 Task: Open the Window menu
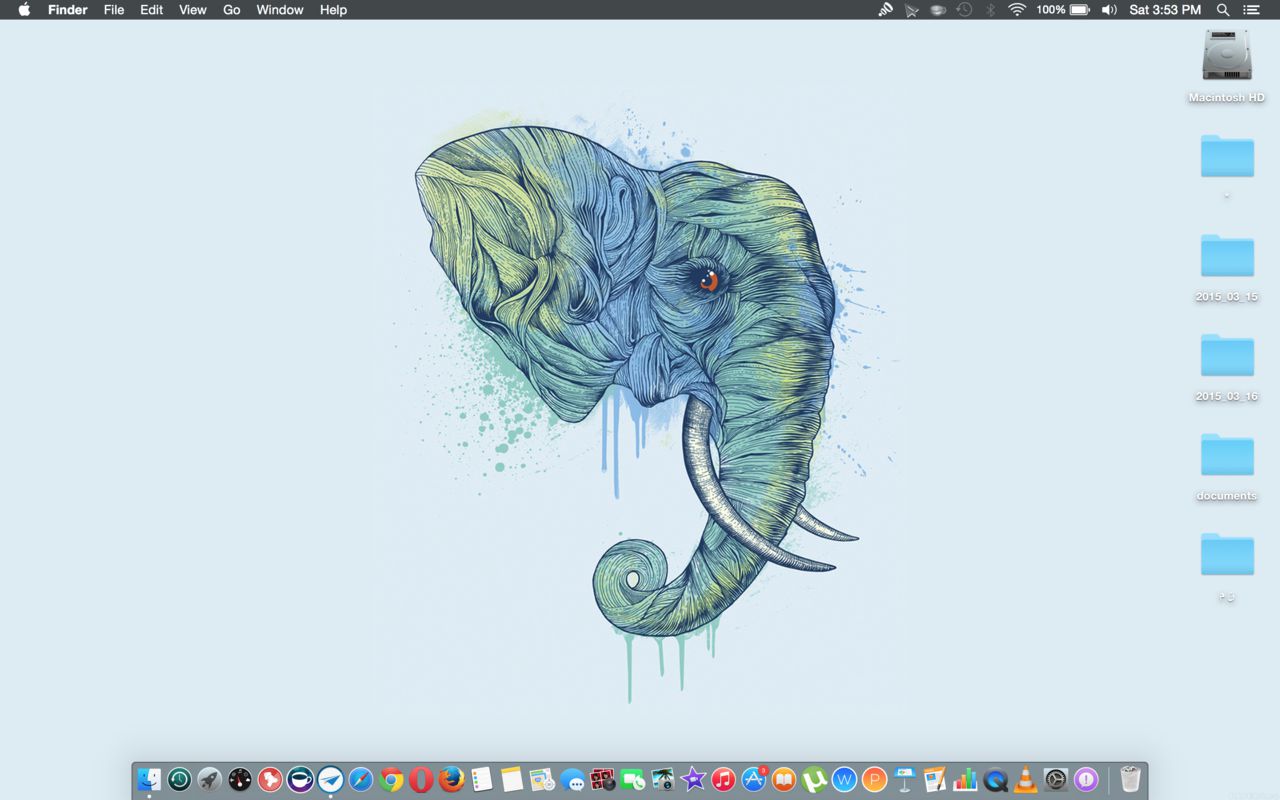(280, 9)
